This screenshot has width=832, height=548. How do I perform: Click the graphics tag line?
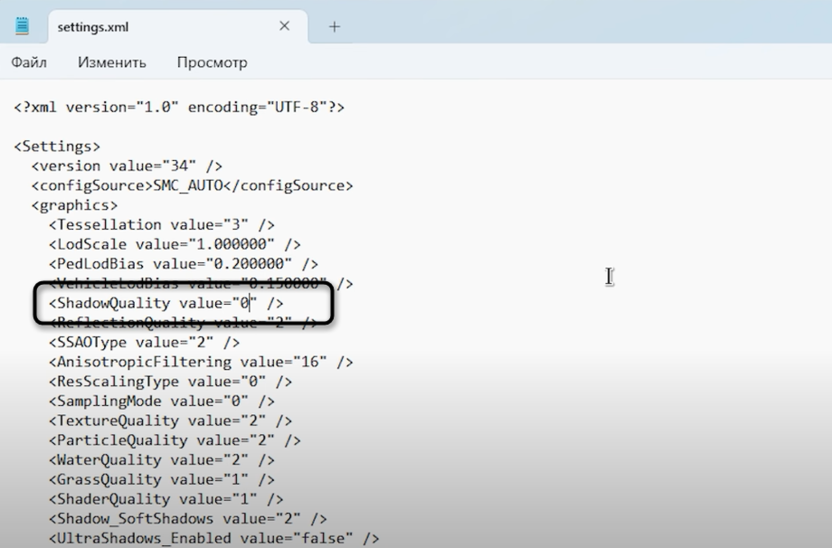pyautogui.click(x=75, y=205)
